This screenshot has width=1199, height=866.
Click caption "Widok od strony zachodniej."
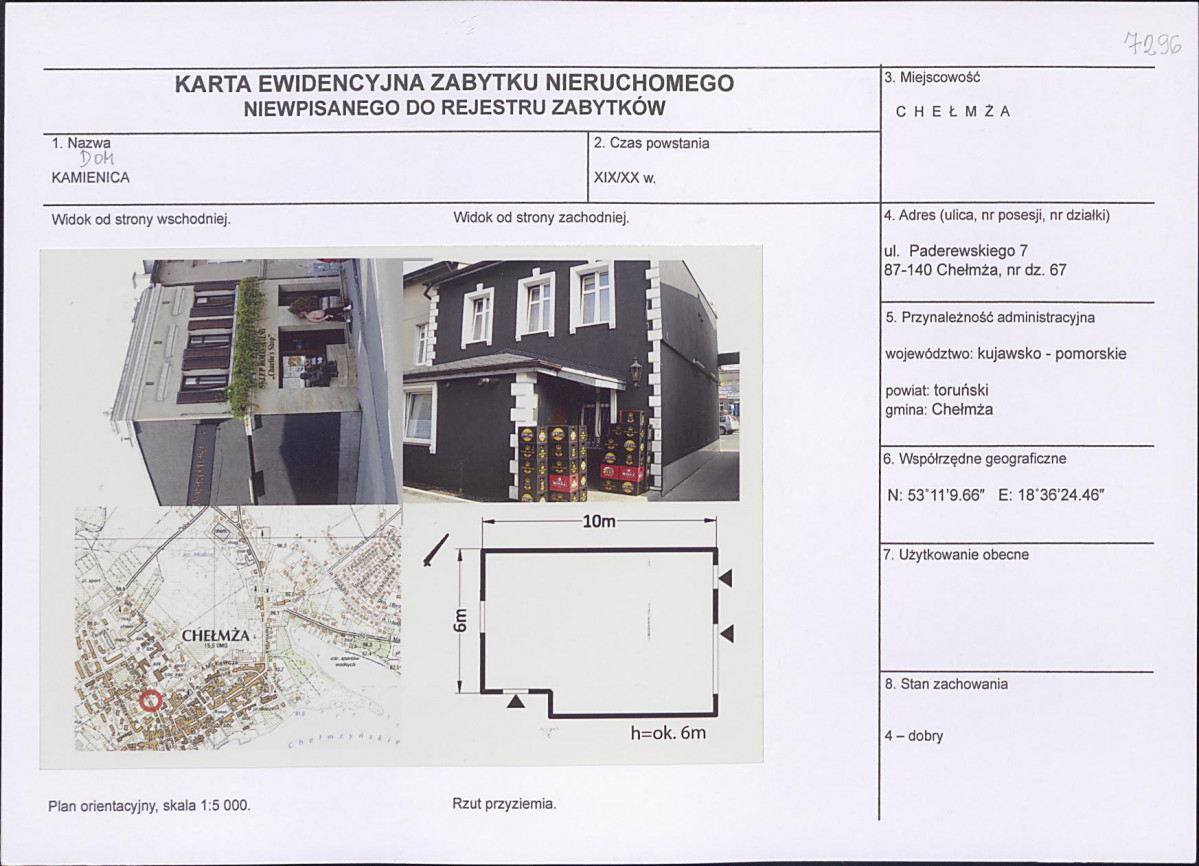(541, 218)
